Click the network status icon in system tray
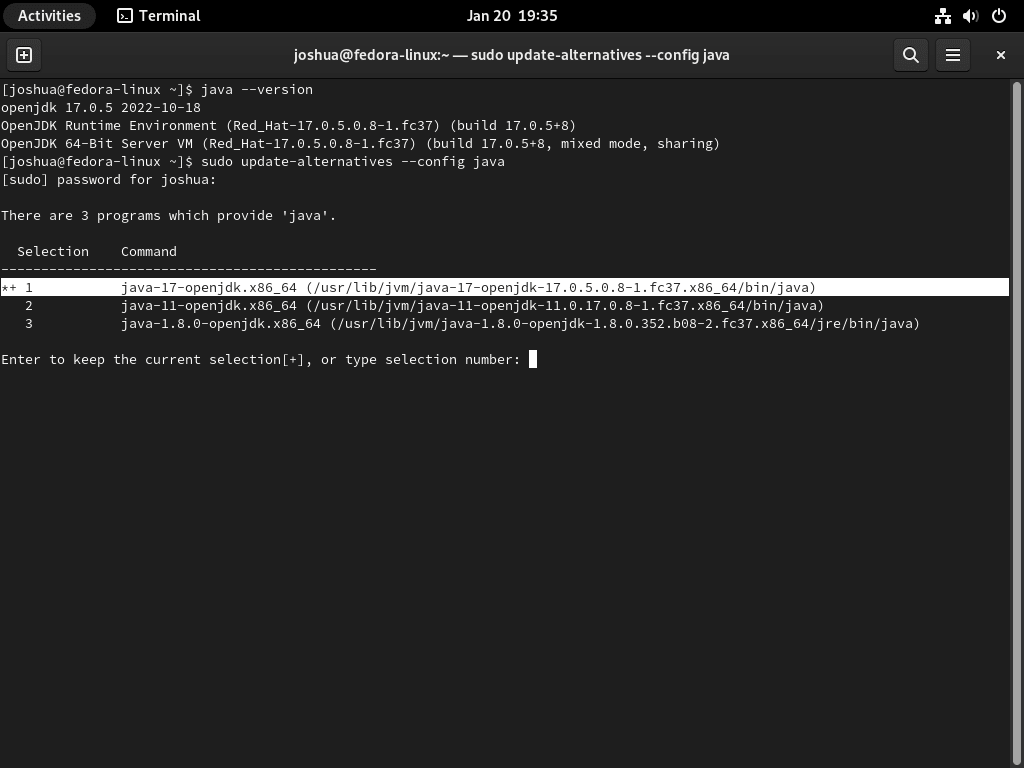Image resolution: width=1024 pixels, height=768 pixels. click(942, 15)
